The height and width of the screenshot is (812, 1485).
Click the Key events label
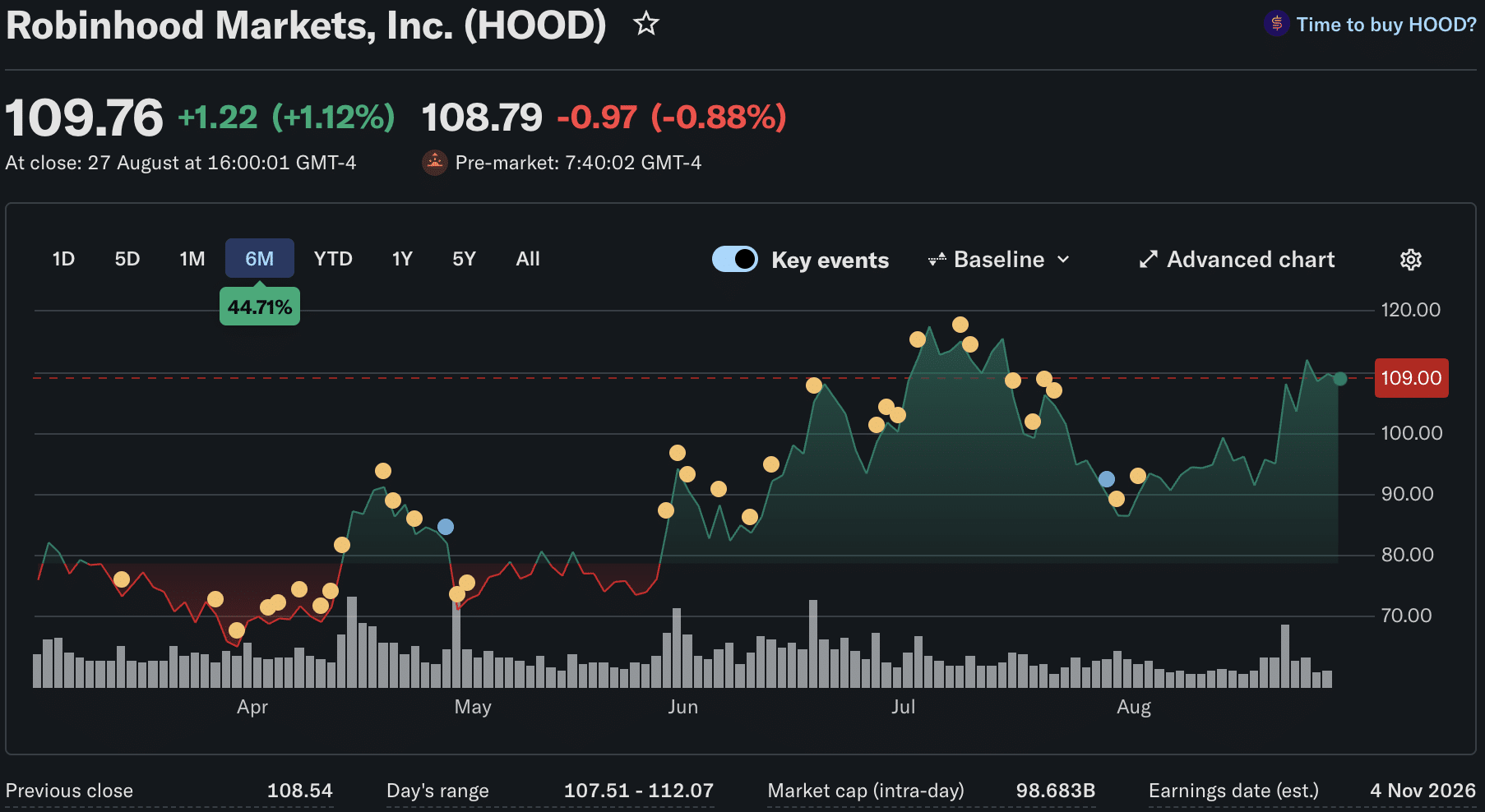[830, 261]
